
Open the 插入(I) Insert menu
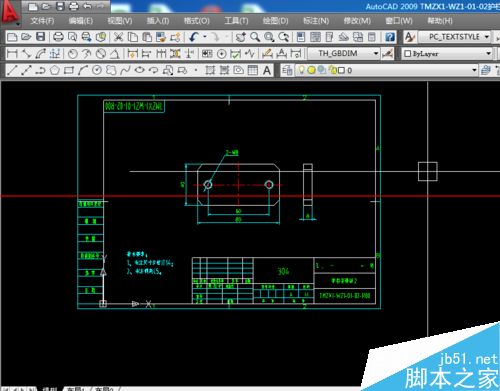pyautogui.click(x=158, y=21)
